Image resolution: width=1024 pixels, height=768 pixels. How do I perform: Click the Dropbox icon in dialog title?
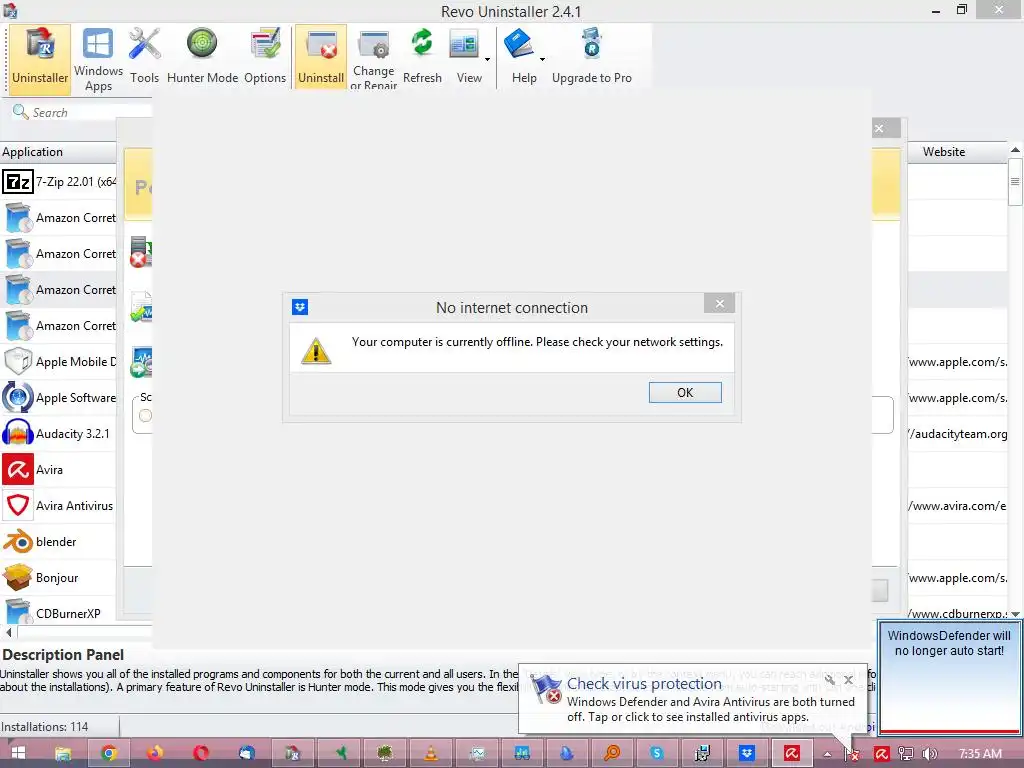click(x=300, y=307)
